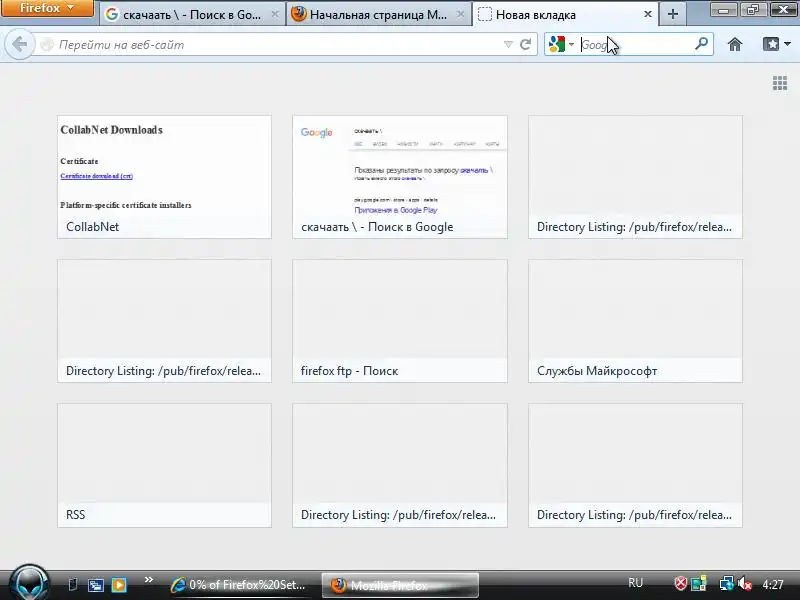This screenshot has width=800, height=600.
Task: Open a new tab with plus button
Action: 672,15
